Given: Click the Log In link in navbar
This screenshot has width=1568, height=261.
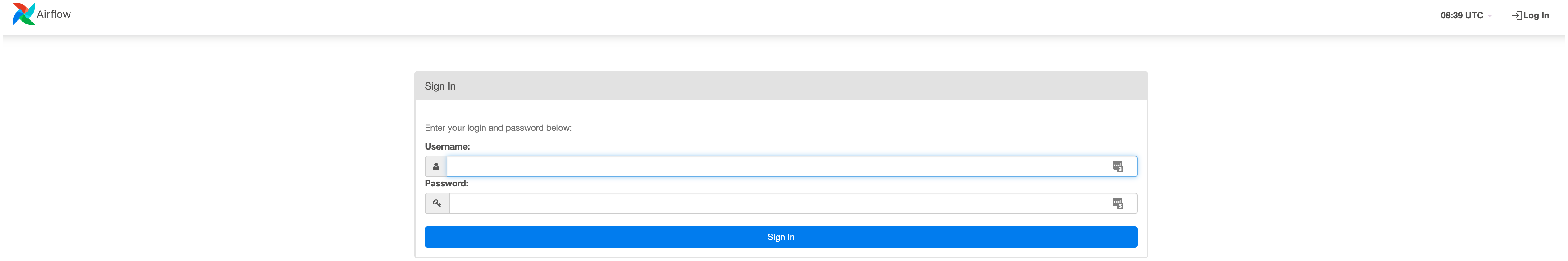Looking at the screenshot, I should point(1530,15).
